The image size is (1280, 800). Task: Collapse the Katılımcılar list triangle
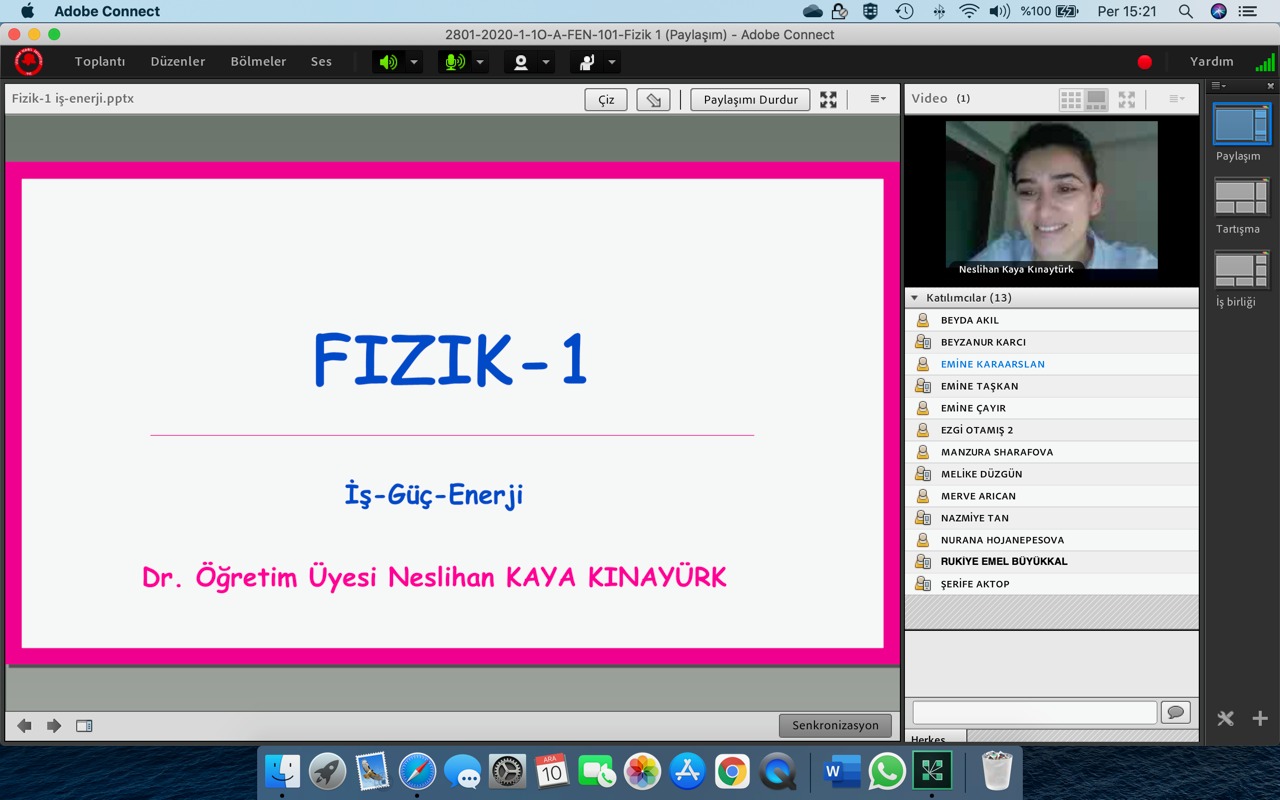click(x=914, y=298)
